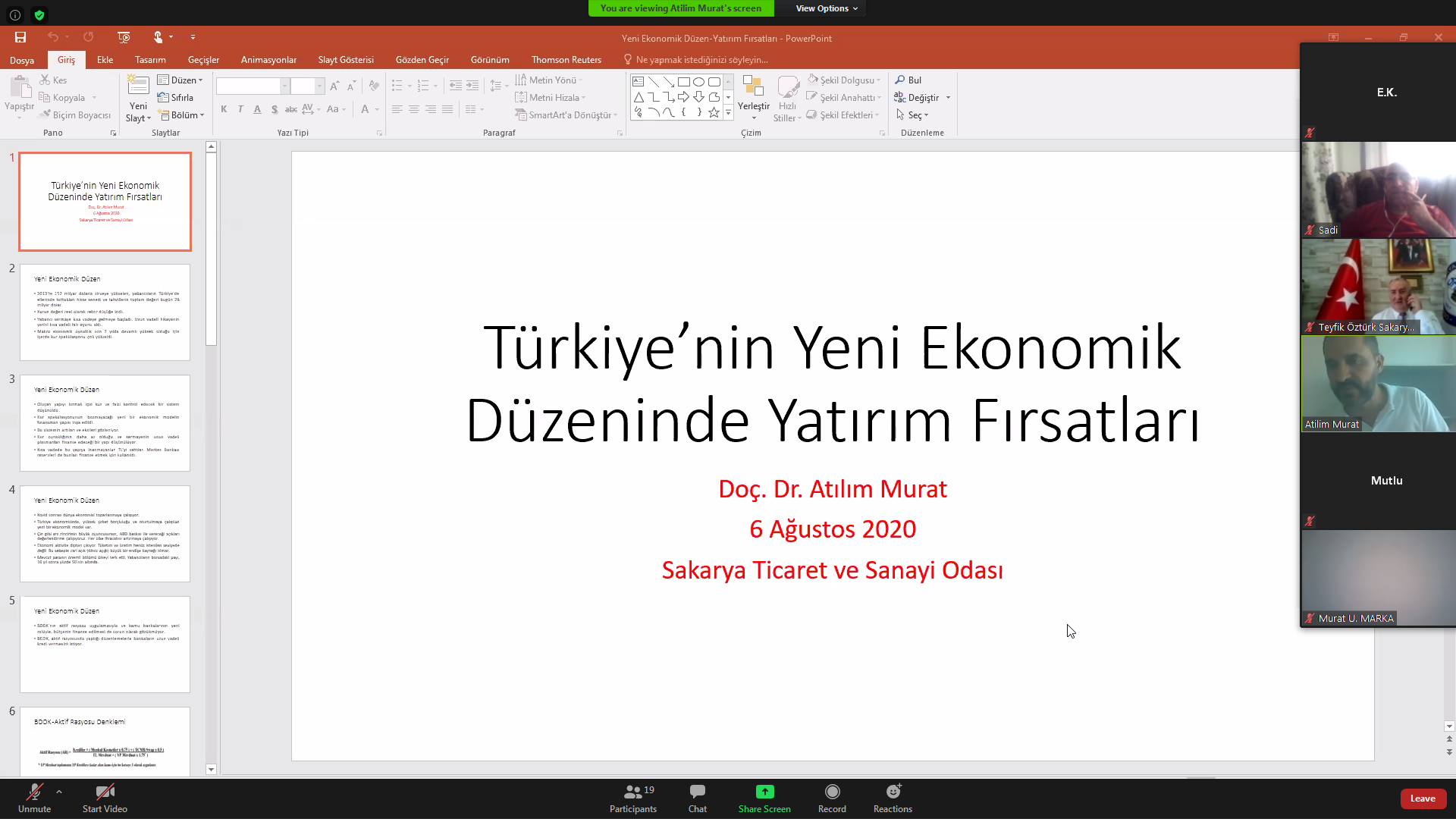Screen dimensions: 1456x822
Task: Expand the View Options dropdown
Action: click(826, 8)
